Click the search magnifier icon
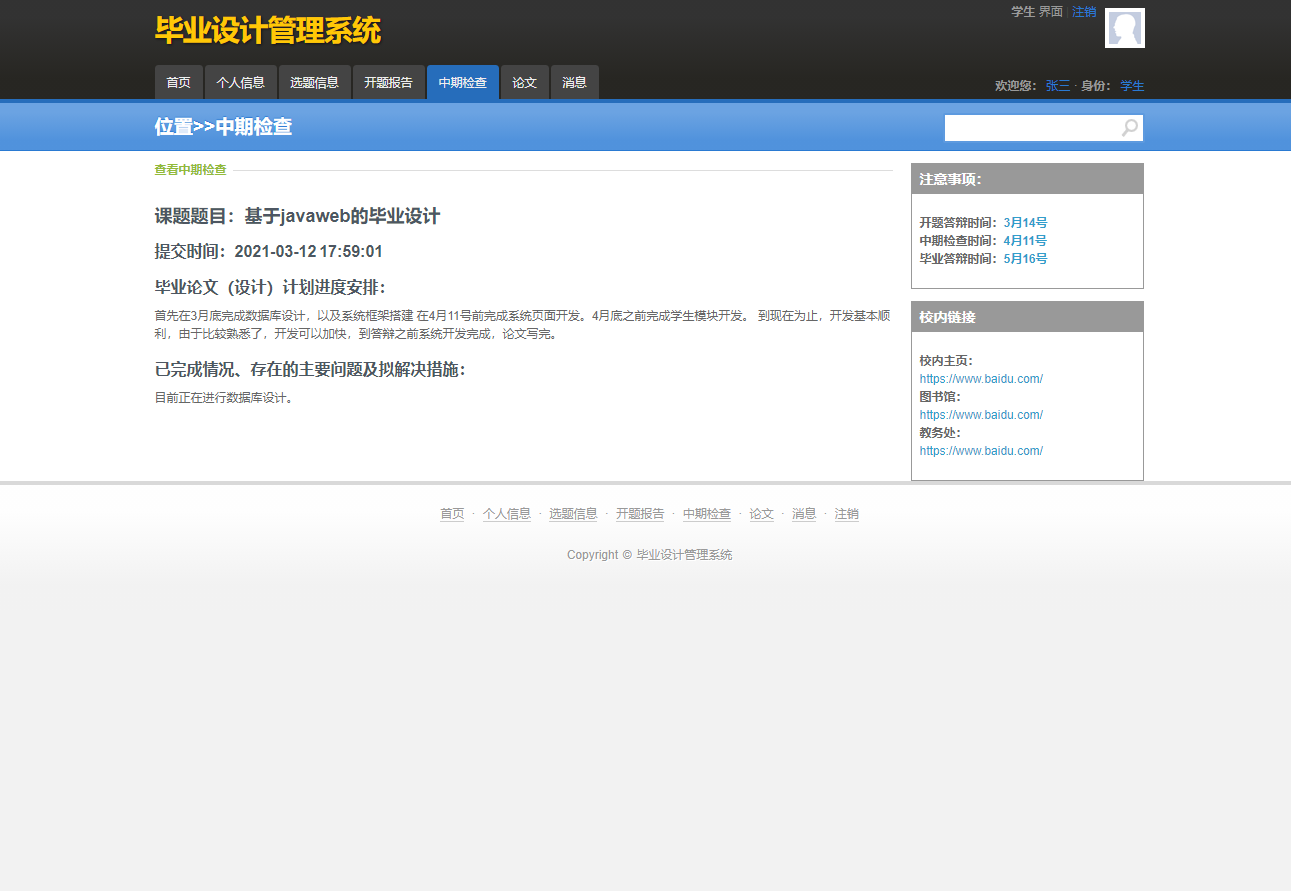Screen dimensions: 1291x891 (1128, 127)
